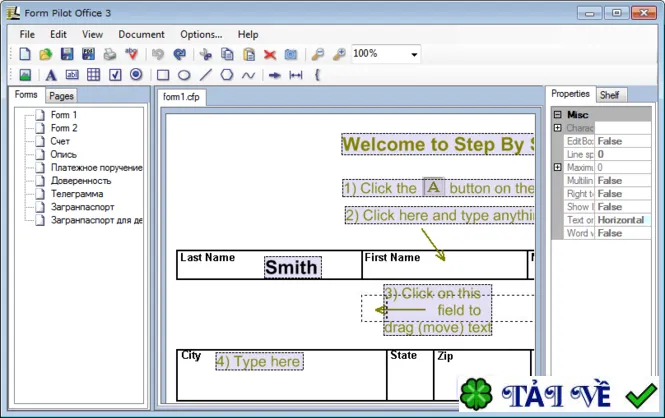Select the Curve drawing tool
Viewport: 665px width, 418px height.
coord(248,75)
